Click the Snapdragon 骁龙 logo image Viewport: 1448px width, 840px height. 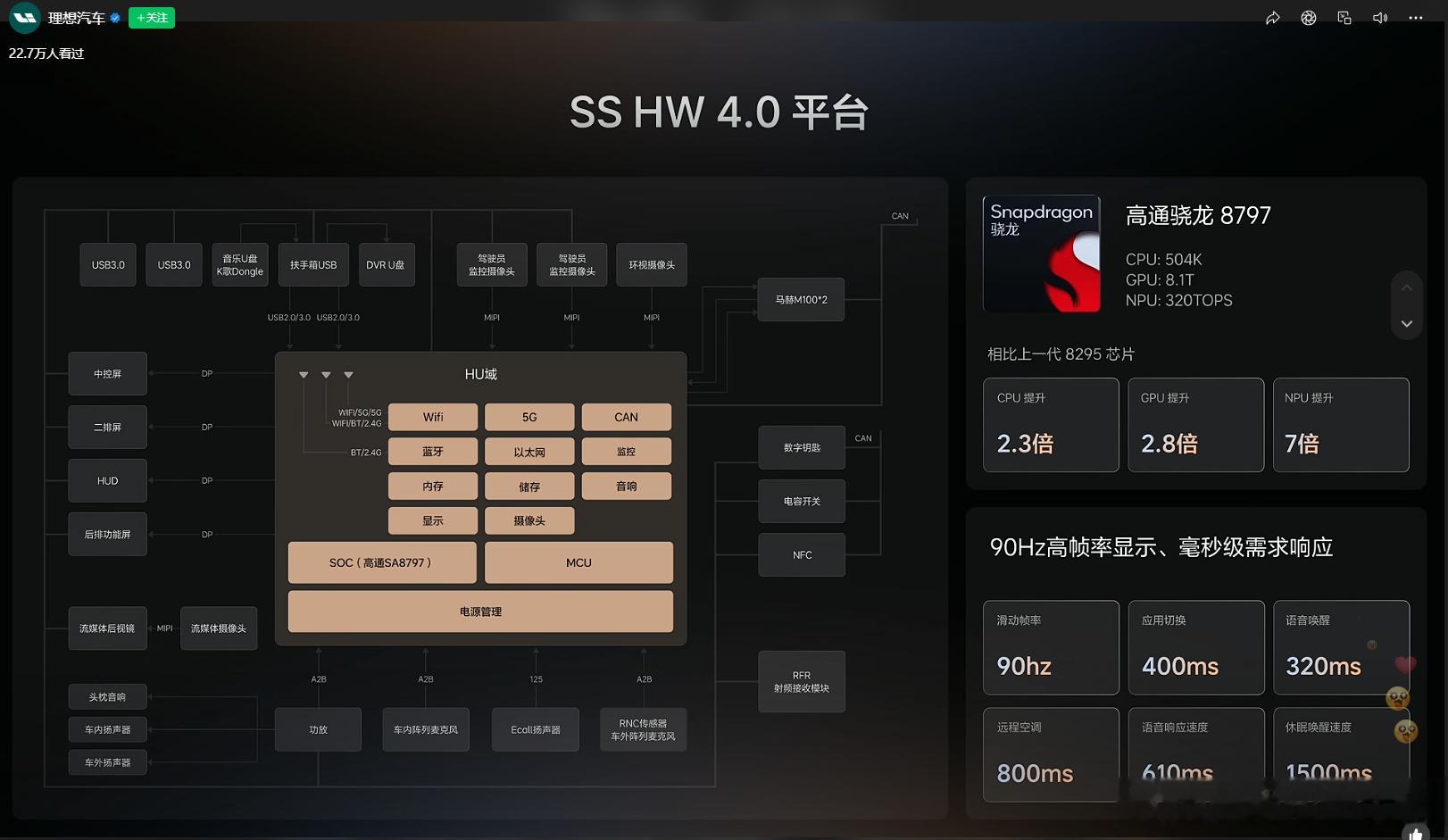(x=1042, y=254)
